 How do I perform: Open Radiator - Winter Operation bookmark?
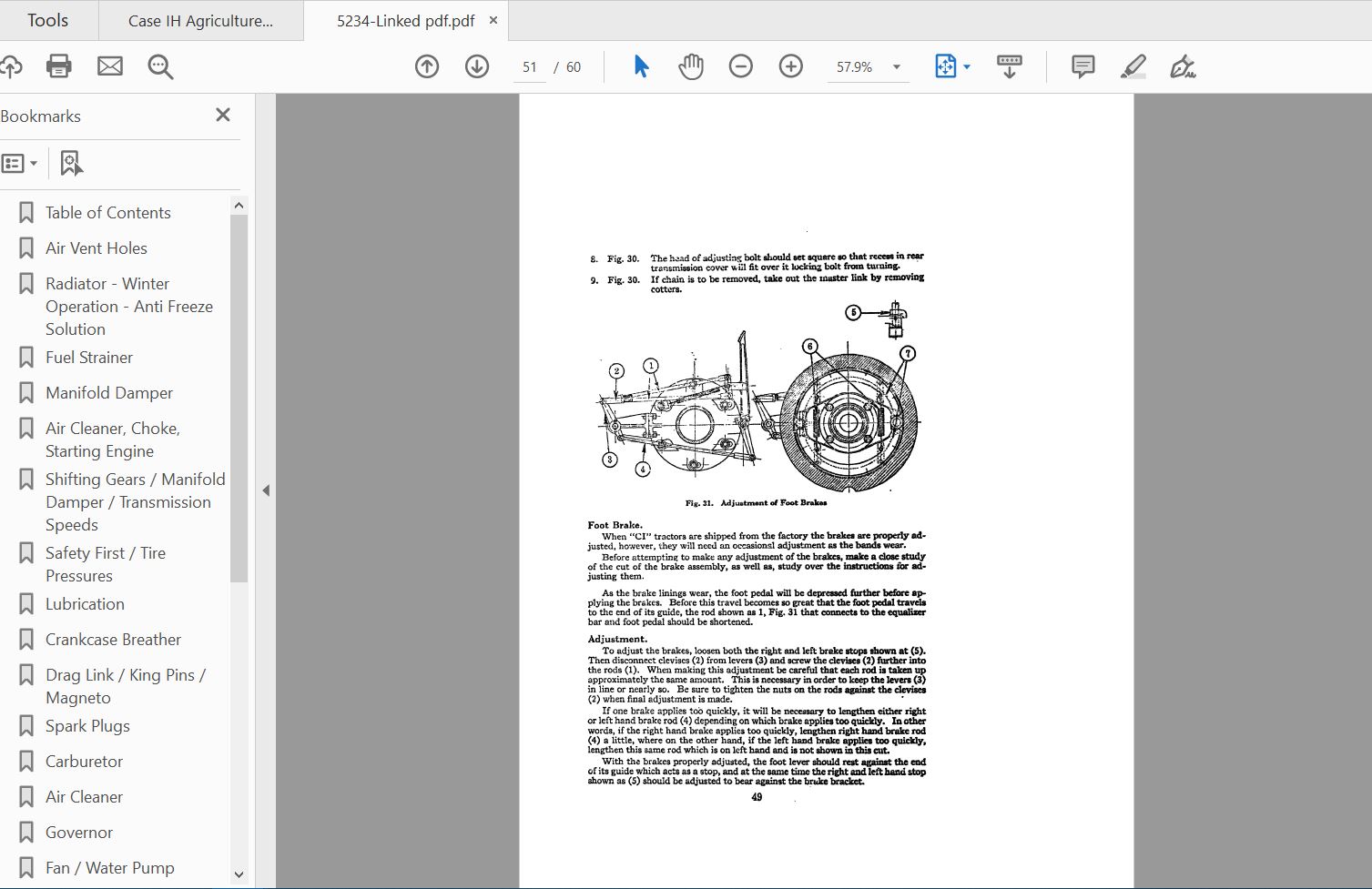[129, 307]
